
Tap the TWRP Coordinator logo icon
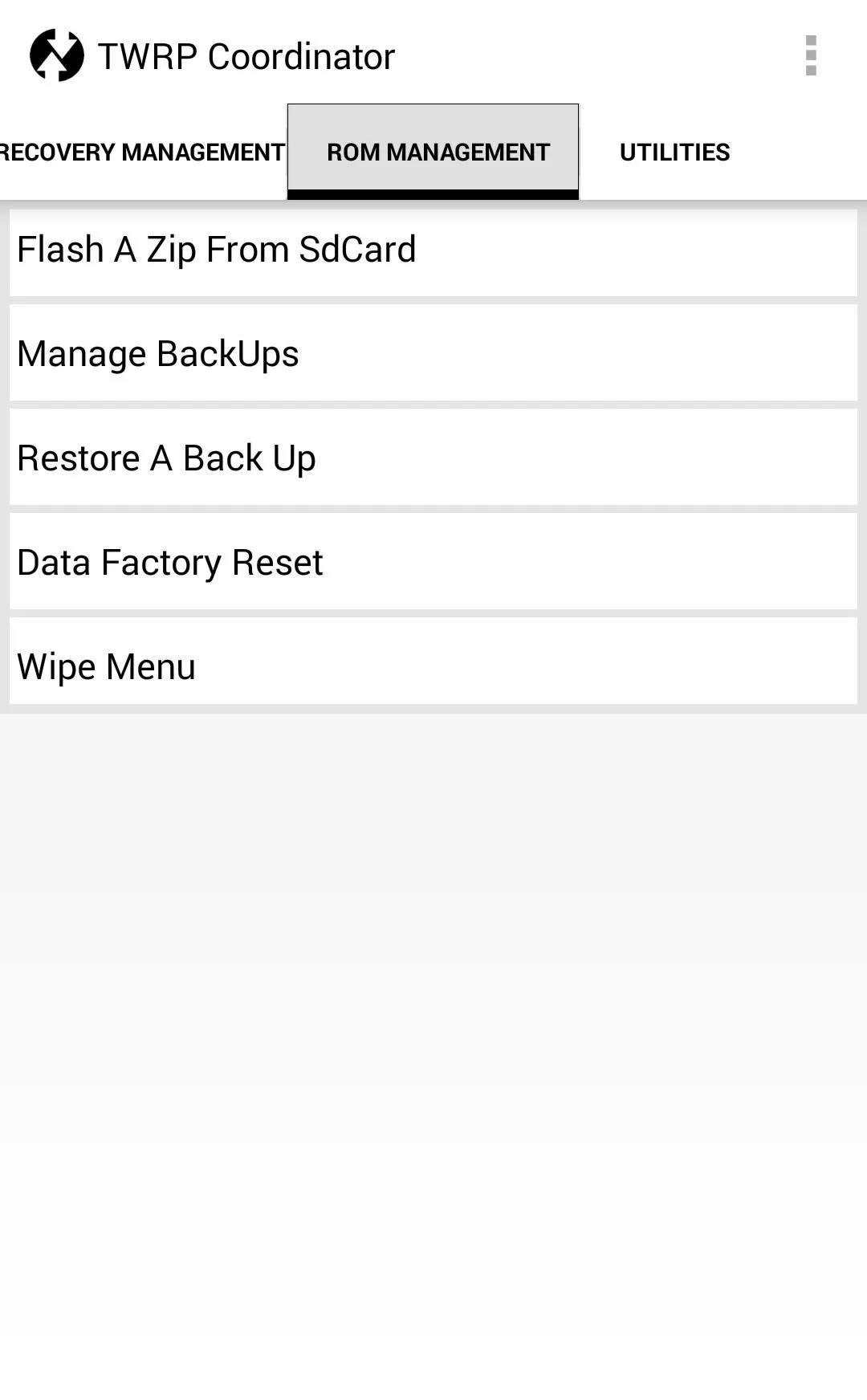(56, 55)
